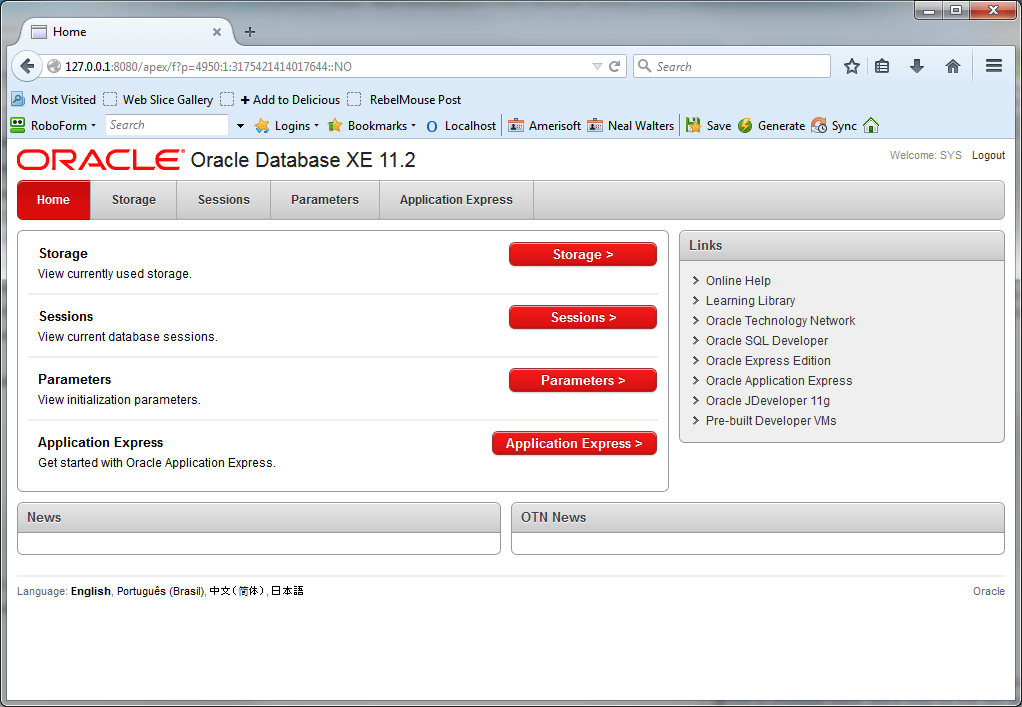Click the red Application Express > button
Image resolution: width=1022 pixels, height=707 pixels.
pos(574,444)
